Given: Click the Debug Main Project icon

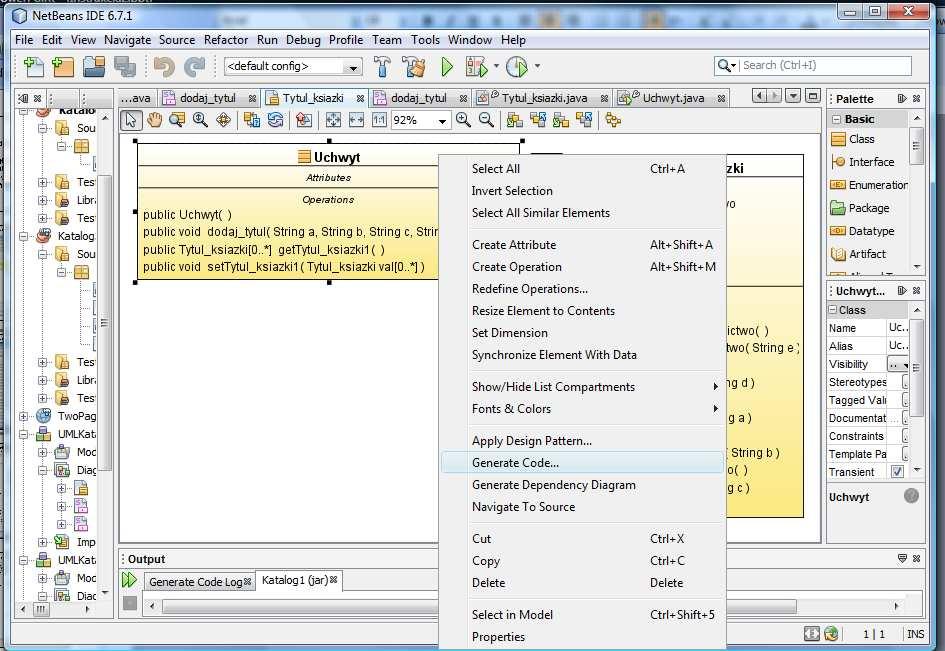Looking at the screenshot, I should click(476, 66).
